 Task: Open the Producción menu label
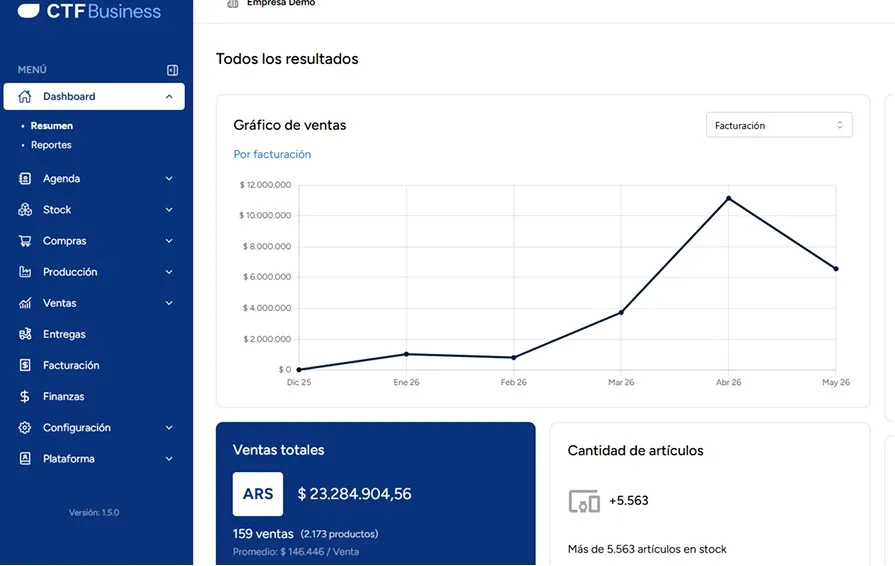pos(70,272)
